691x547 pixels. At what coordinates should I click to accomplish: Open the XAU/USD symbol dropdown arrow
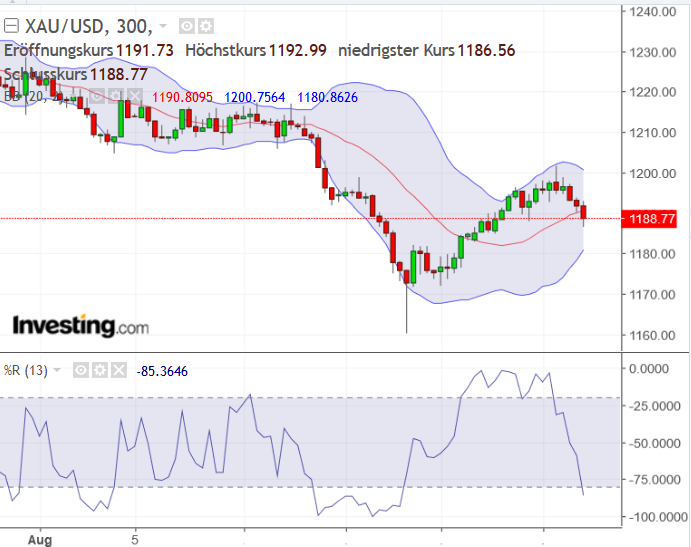click(x=163, y=26)
